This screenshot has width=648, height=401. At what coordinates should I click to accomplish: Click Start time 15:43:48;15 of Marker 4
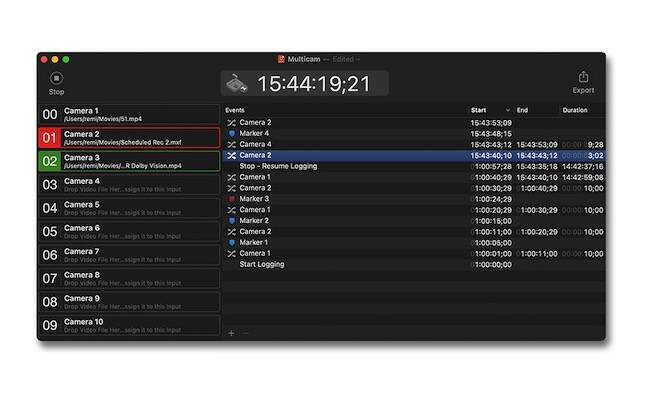click(x=491, y=134)
